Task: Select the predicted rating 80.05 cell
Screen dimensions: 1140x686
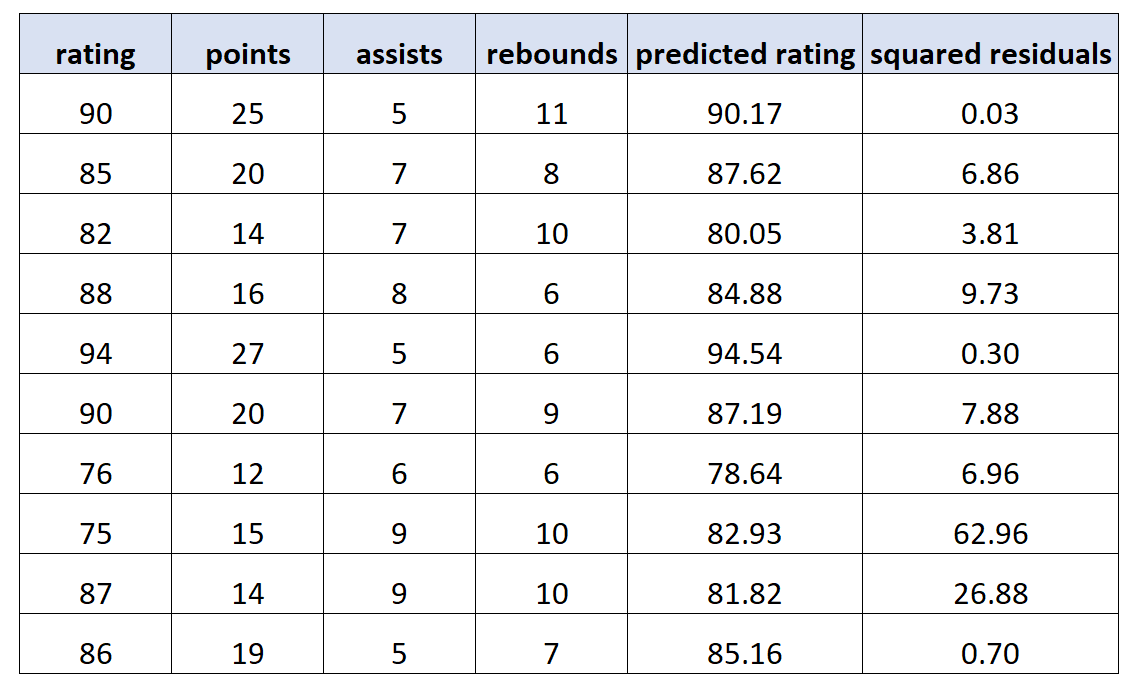Action: (745, 234)
